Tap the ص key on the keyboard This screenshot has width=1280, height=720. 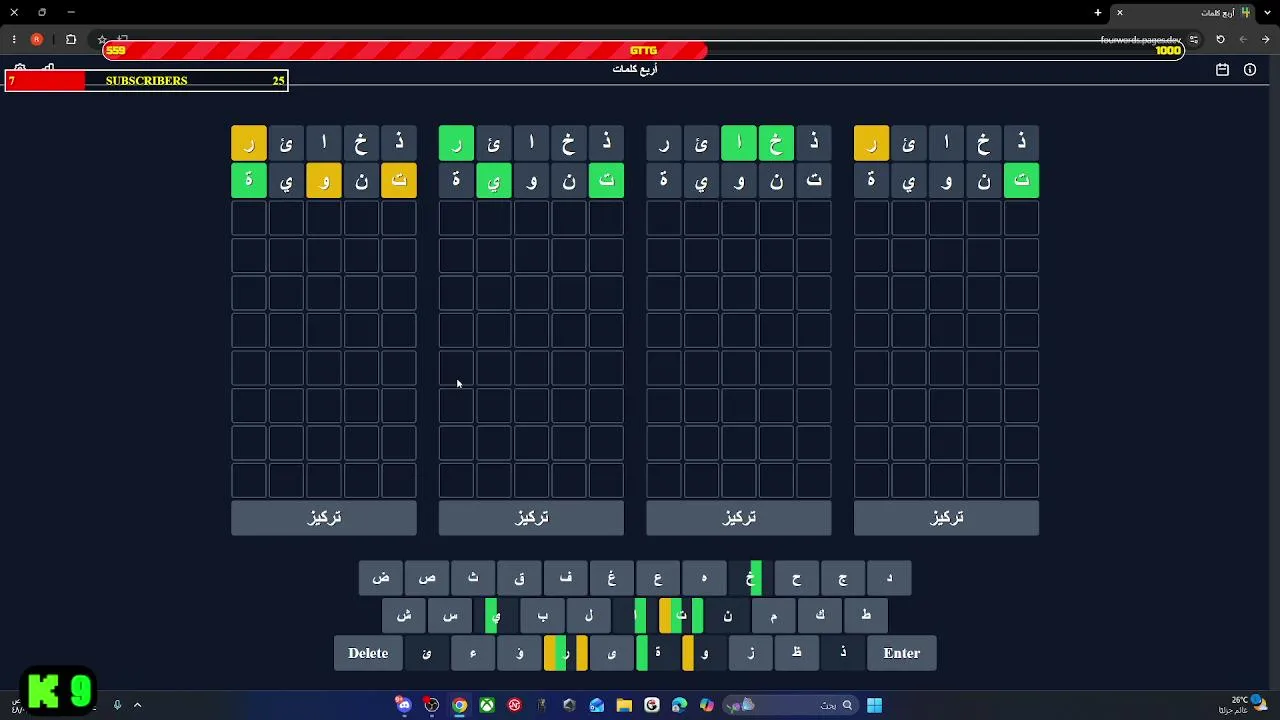coord(427,578)
